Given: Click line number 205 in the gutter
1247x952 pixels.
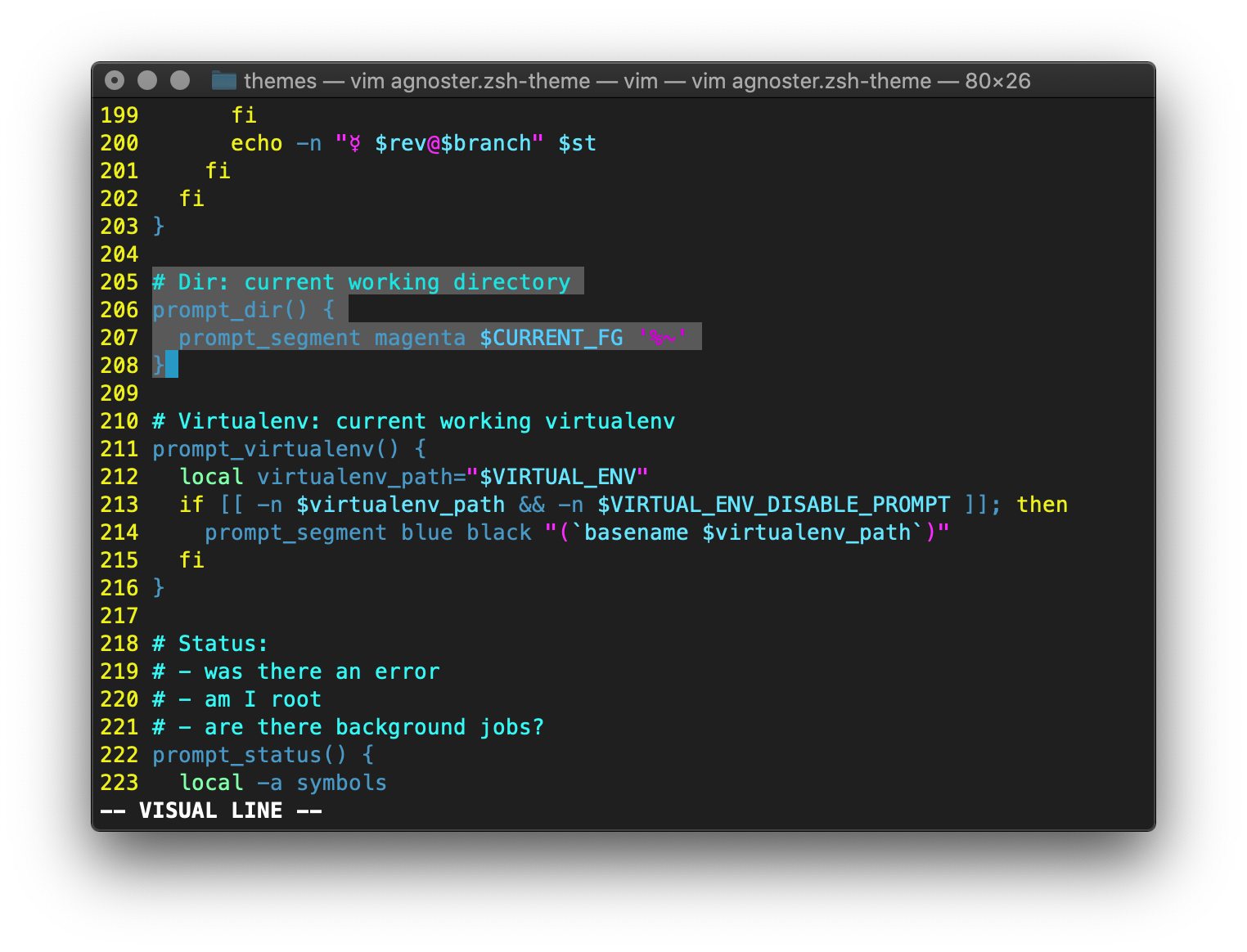Looking at the screenshot, I should [119, 282].
